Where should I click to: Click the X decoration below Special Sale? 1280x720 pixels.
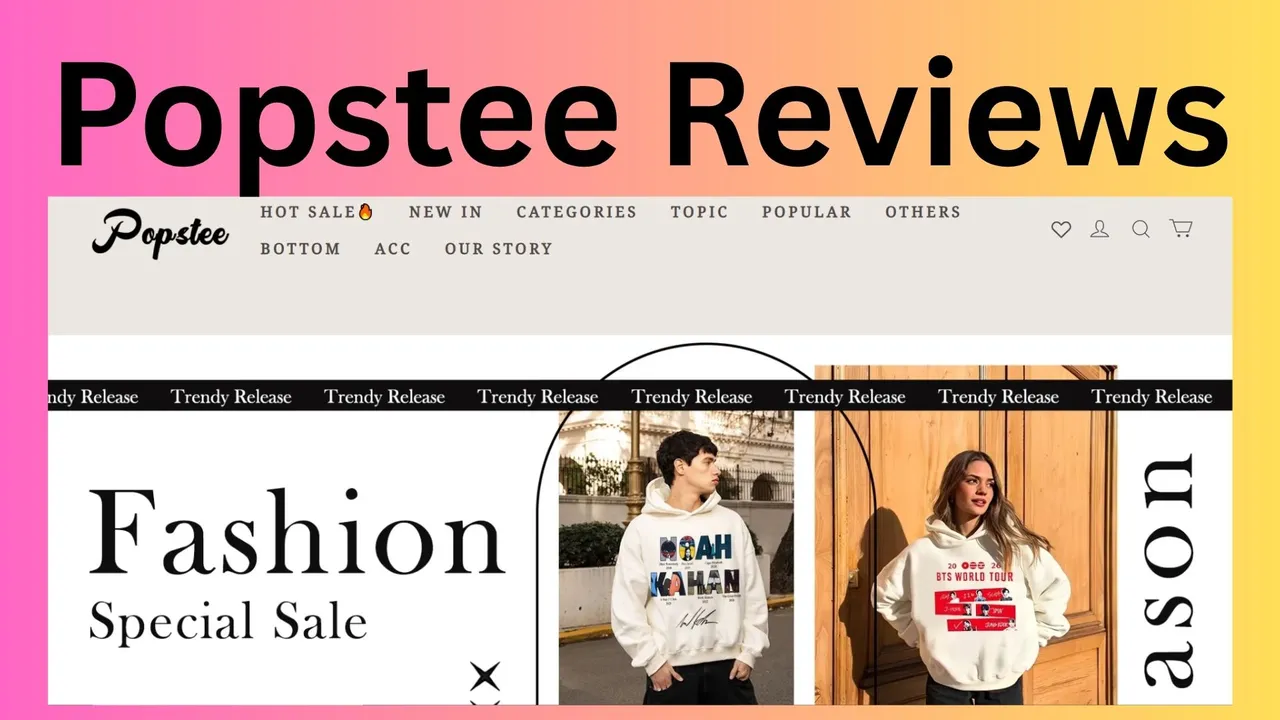[485, 677]
